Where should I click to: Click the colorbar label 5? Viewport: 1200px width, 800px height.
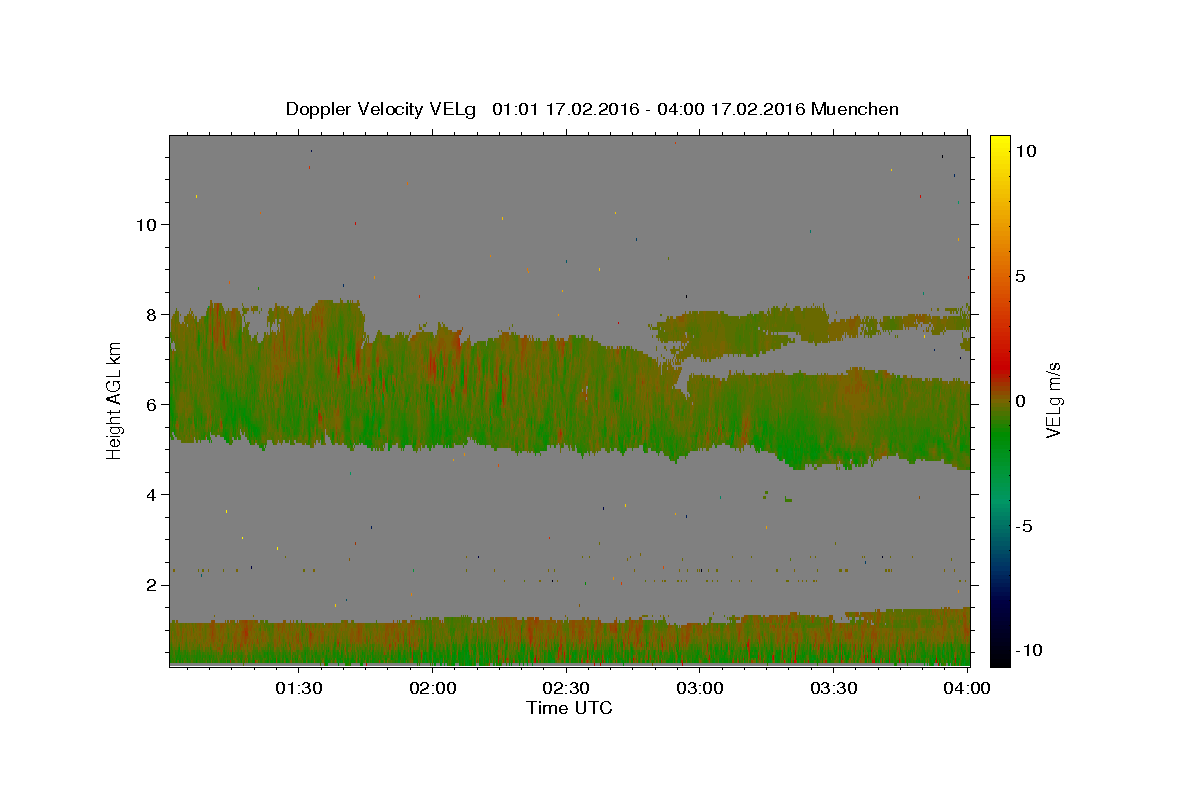tap(1020, 276)
